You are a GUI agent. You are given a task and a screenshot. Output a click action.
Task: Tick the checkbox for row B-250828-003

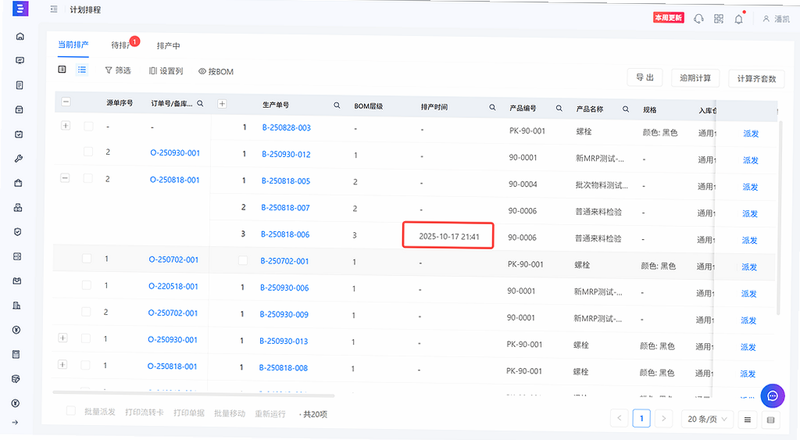(88, 126)
